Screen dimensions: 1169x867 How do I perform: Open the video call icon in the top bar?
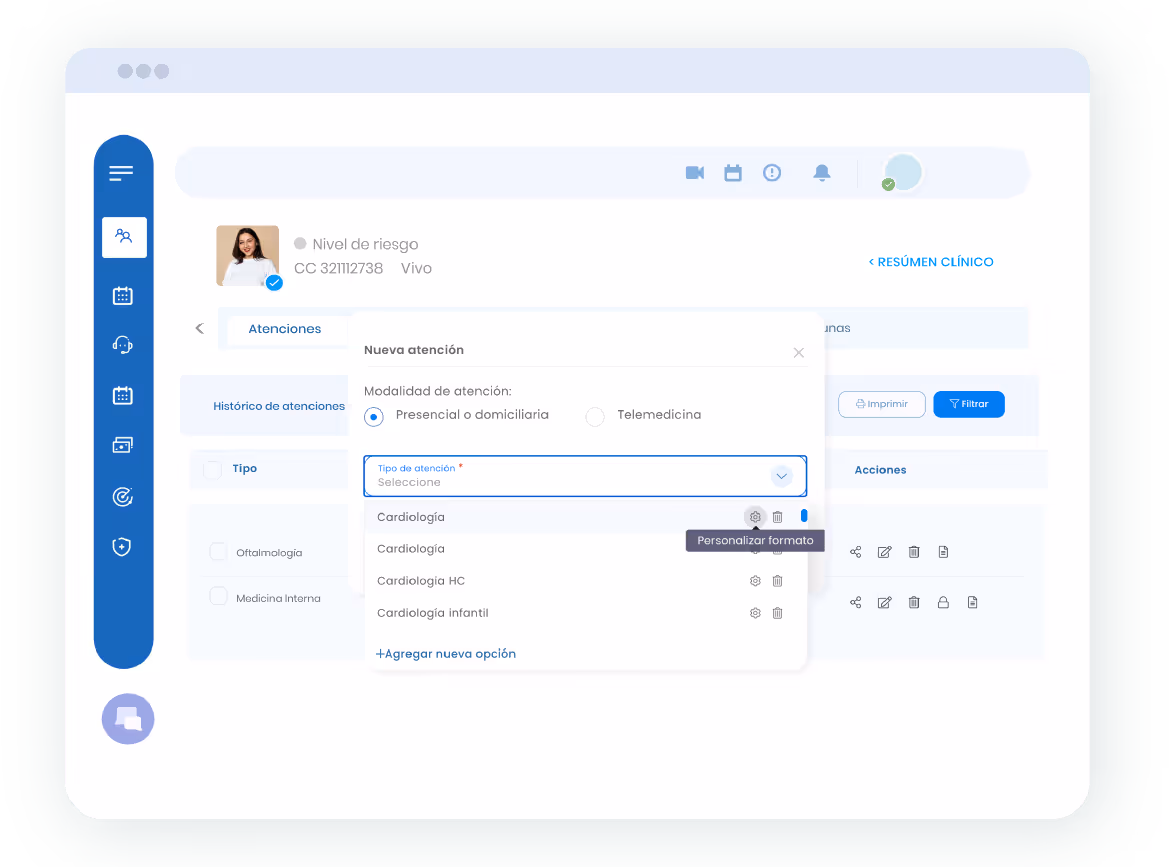coord(693,172)
